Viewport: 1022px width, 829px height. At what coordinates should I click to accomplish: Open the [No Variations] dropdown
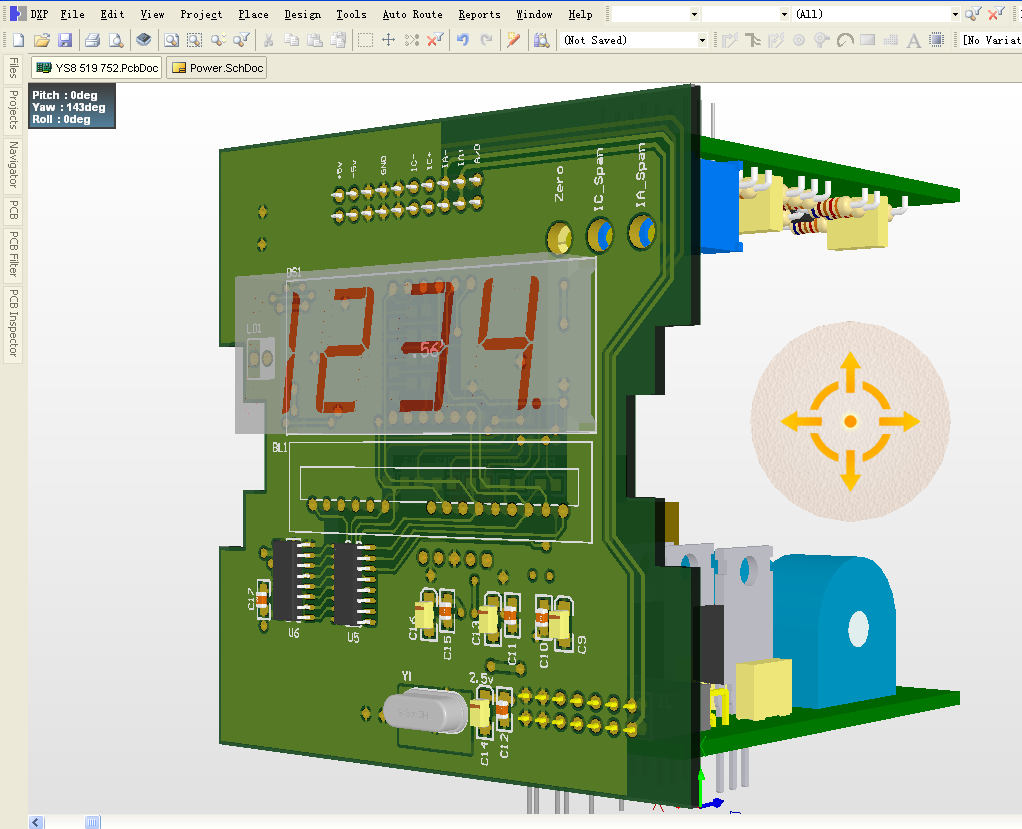pyautogui.click(x=991, y=40)
